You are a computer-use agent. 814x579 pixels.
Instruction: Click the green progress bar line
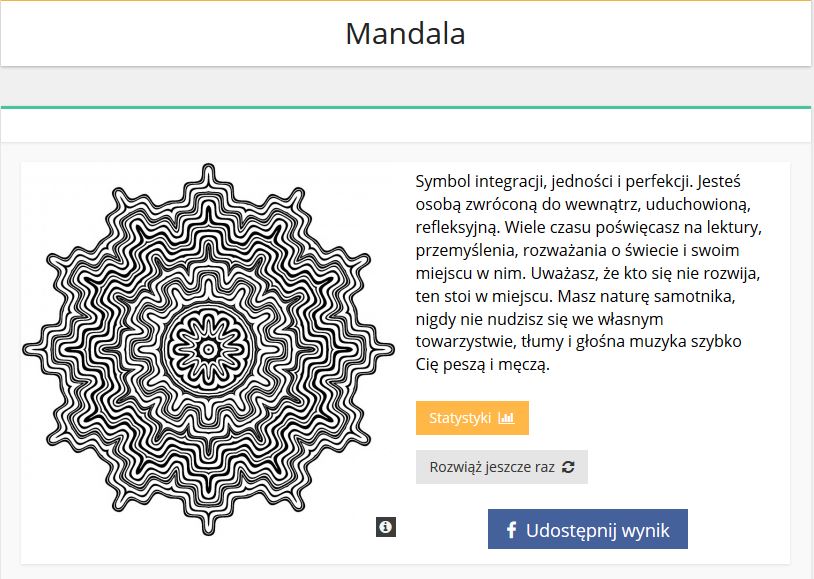tap(405, 106)
